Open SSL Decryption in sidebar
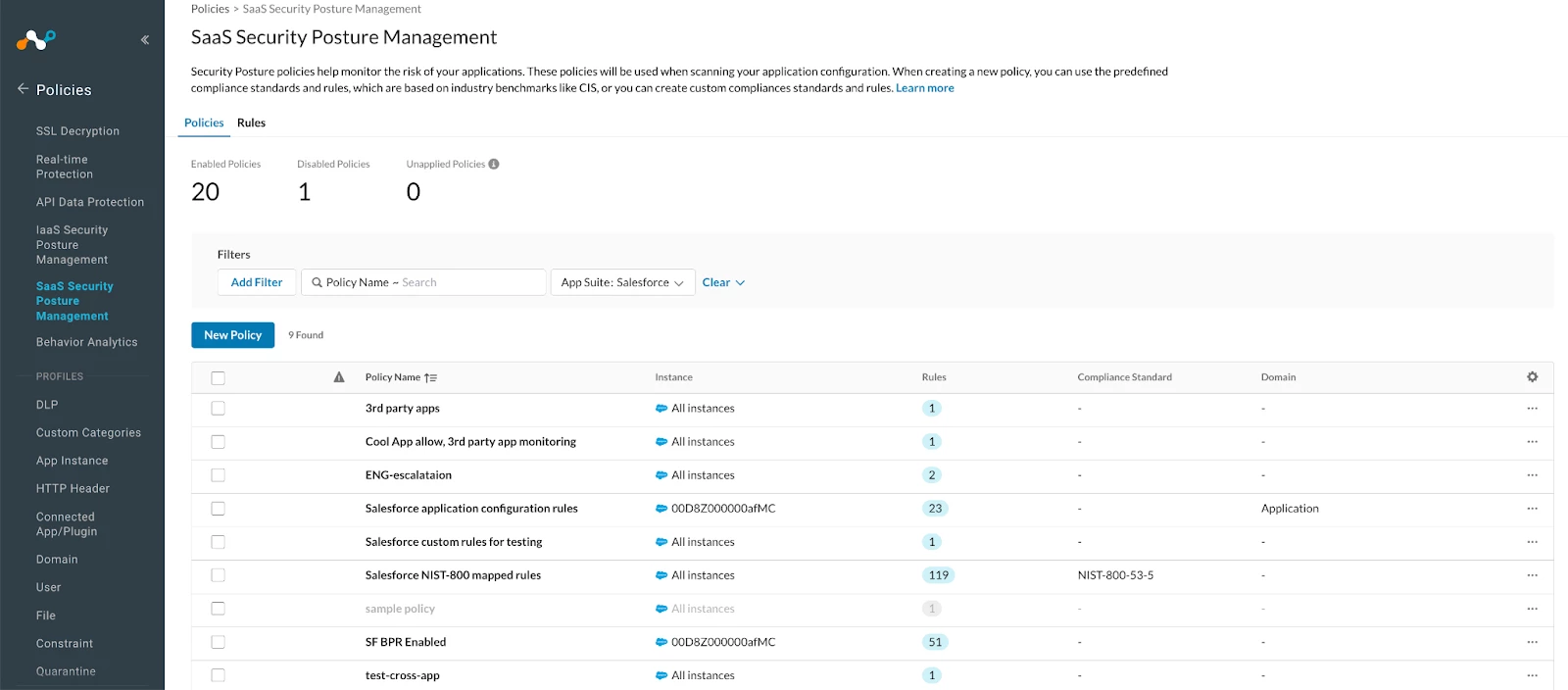 click(77, 131)
